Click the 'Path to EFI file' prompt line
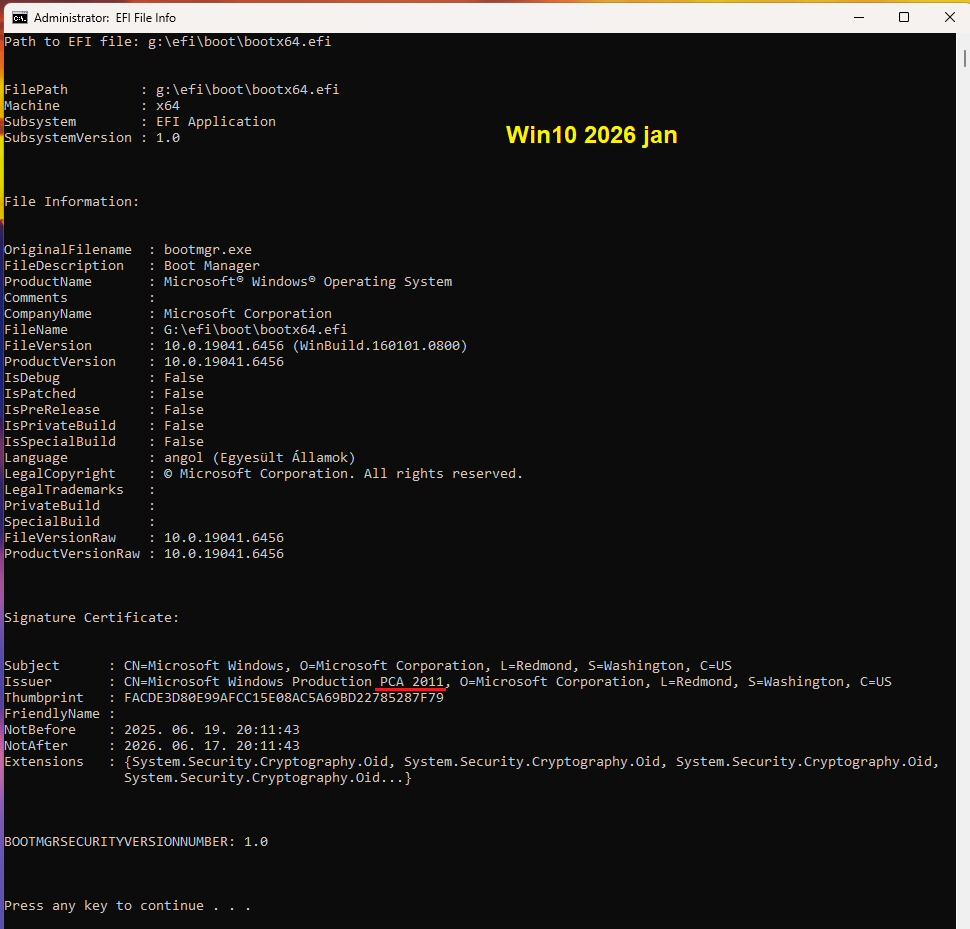Viewport: 970px width, 929px height. tap(168, 41)
